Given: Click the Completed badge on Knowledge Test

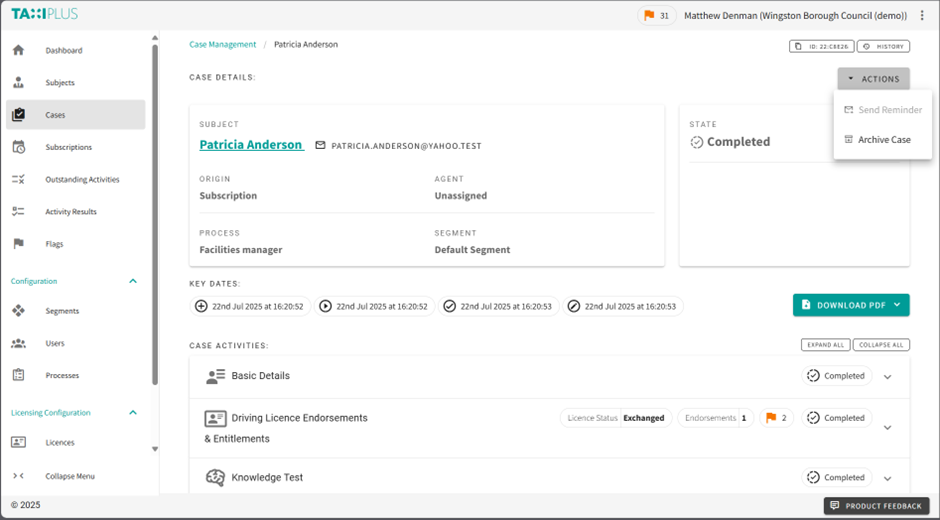Looking at the screenshot, I should tap(837, 477).
